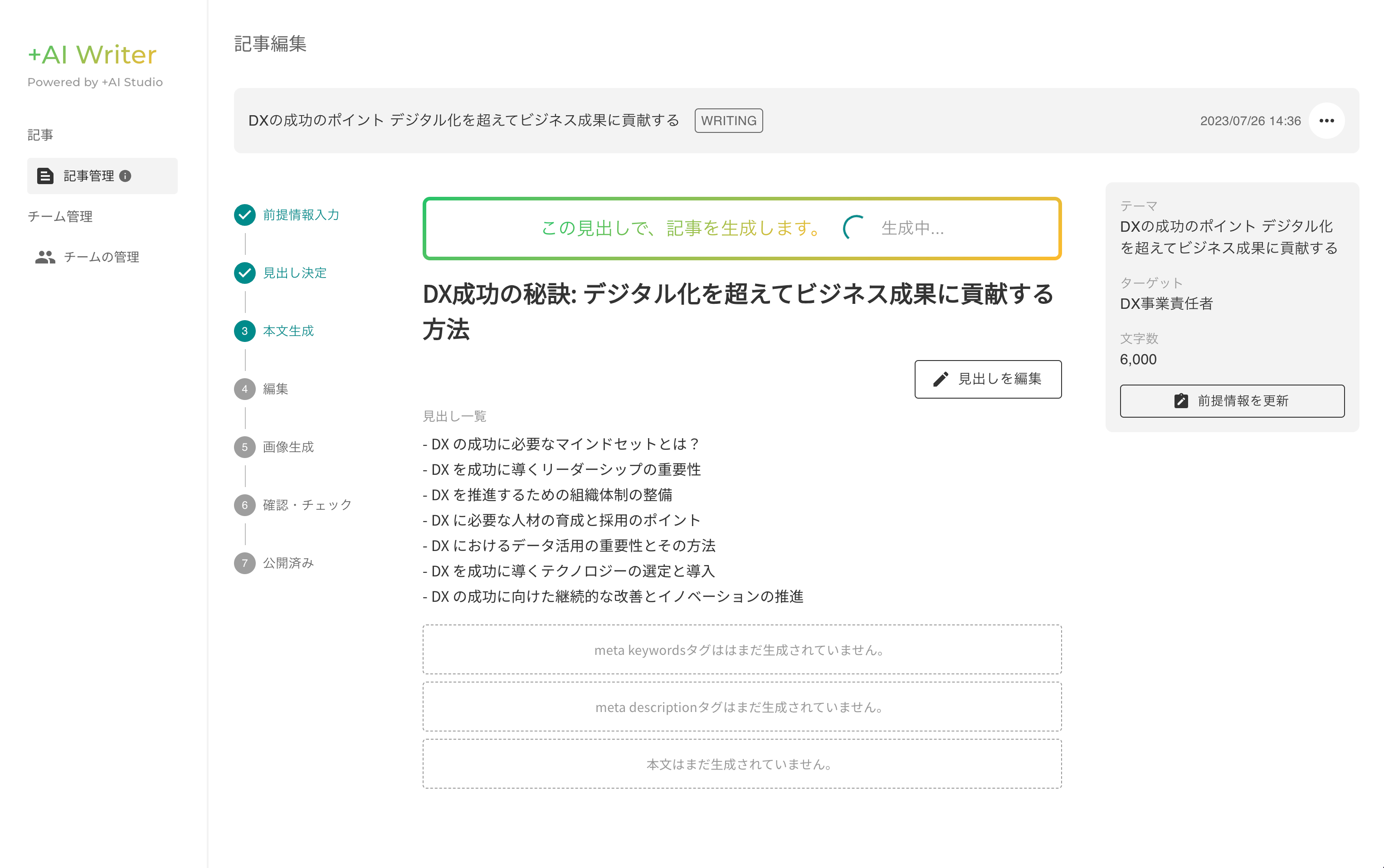
Task: Click the info icon beside 記事管理
Action: point(125,176)
